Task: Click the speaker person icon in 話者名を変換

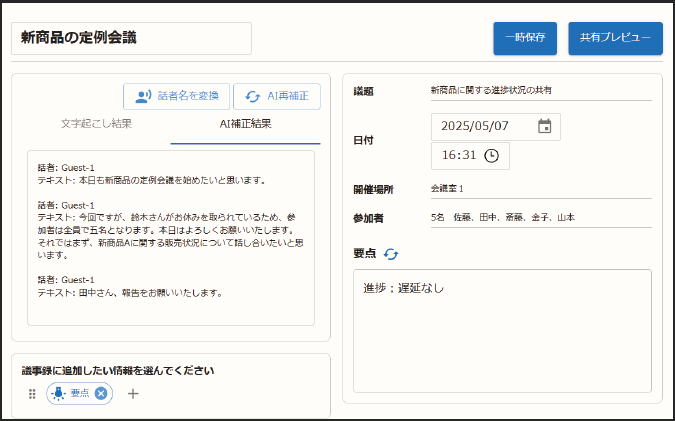Action: tap(143, 96)
